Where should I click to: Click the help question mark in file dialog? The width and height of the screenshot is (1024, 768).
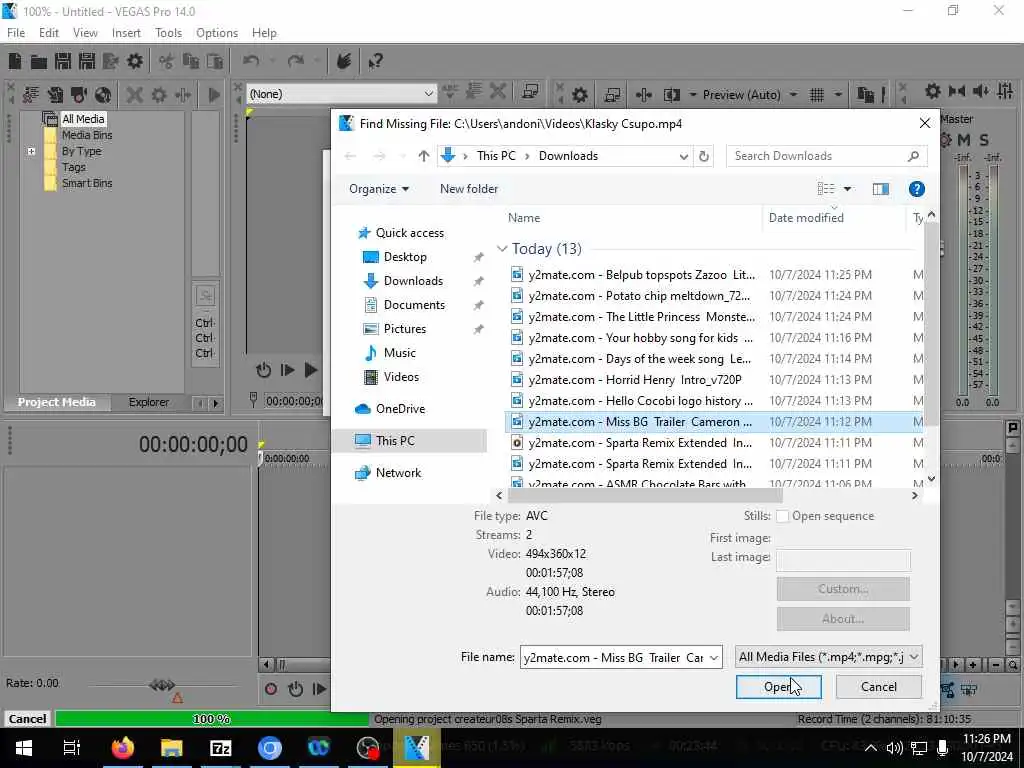click(x=916, y=189)
